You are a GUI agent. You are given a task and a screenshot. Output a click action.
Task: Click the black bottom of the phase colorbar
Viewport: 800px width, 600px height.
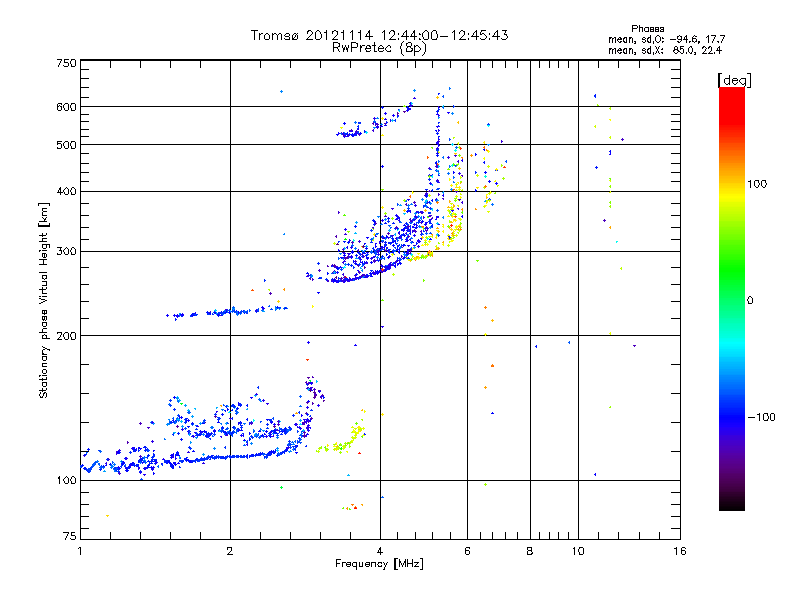click(732, 503)
